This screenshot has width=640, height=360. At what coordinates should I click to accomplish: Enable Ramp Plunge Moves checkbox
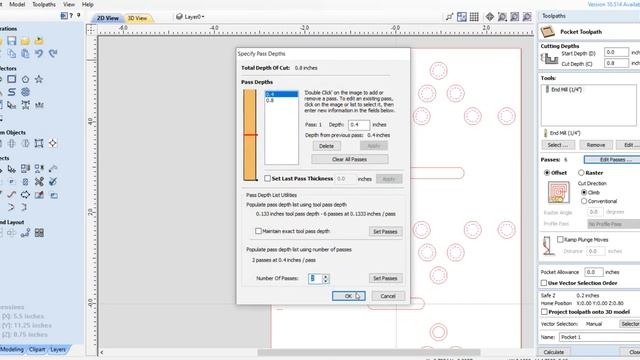(560, 240)
